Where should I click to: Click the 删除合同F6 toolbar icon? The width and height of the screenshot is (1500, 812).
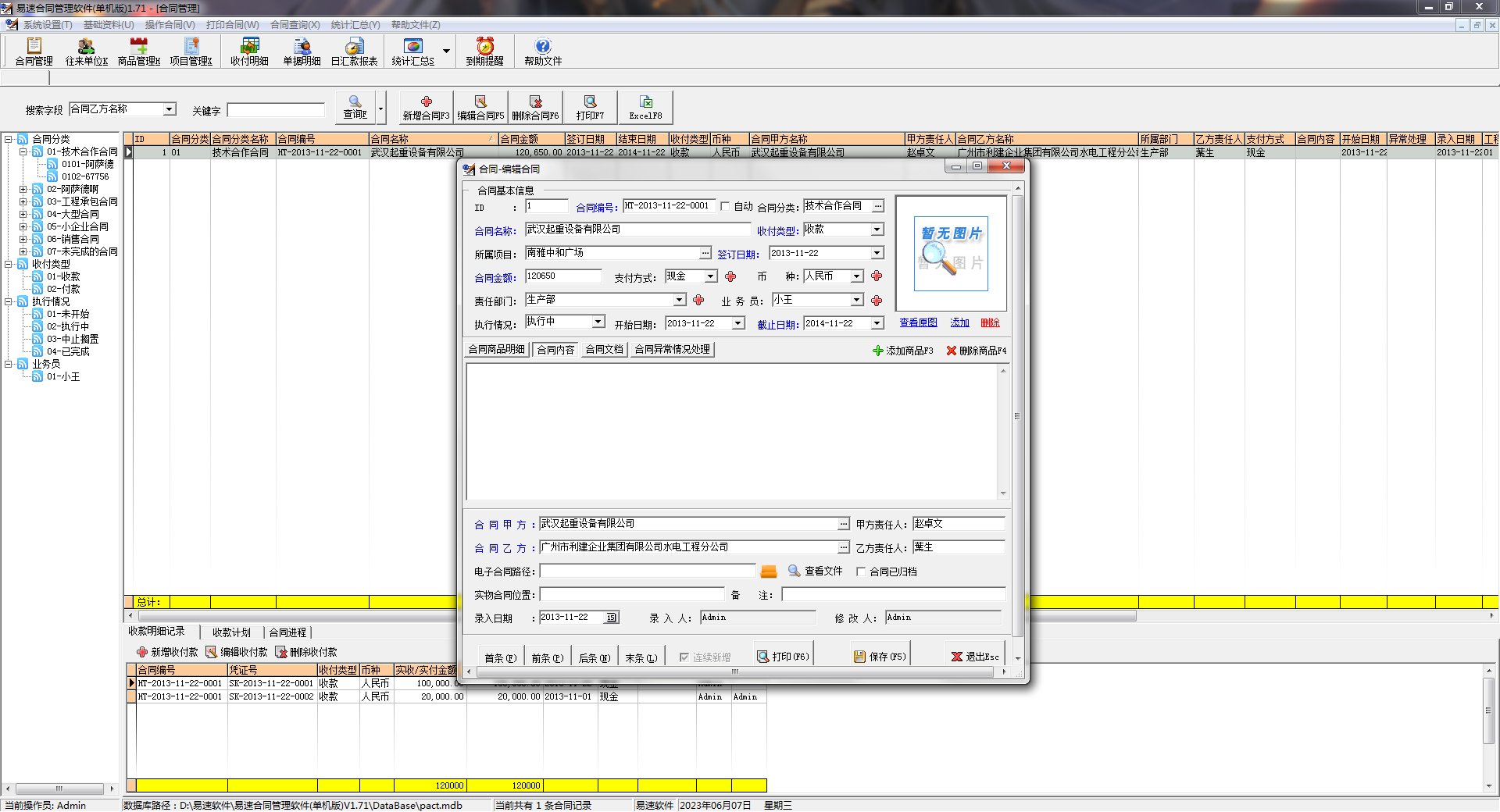point(536,102)
